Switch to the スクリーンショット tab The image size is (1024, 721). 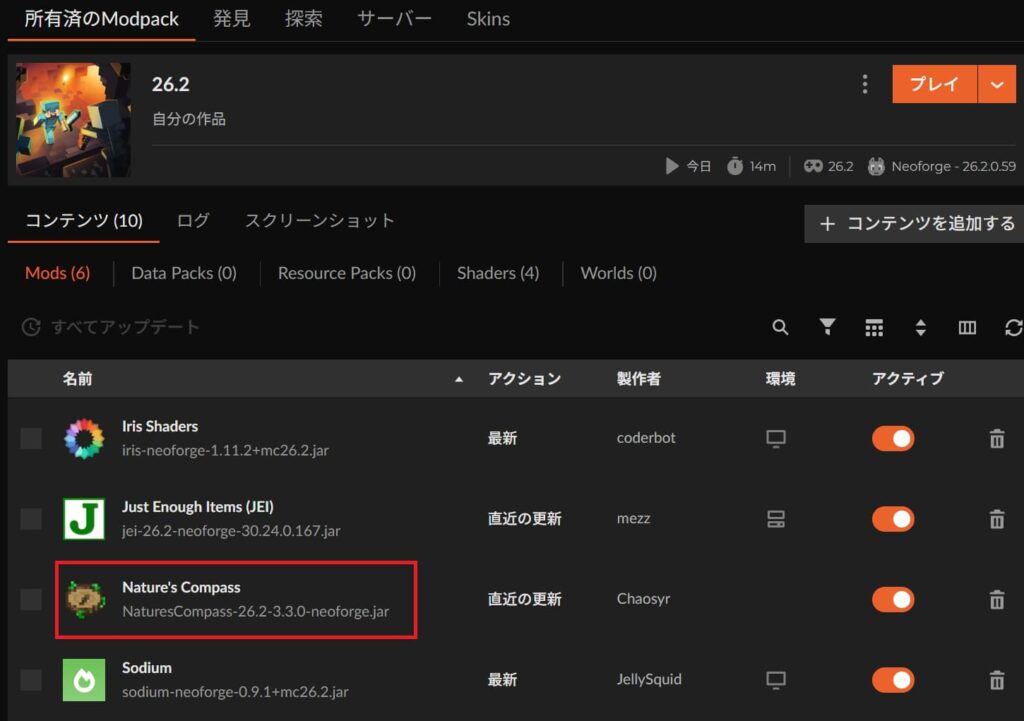click(320, 220)
